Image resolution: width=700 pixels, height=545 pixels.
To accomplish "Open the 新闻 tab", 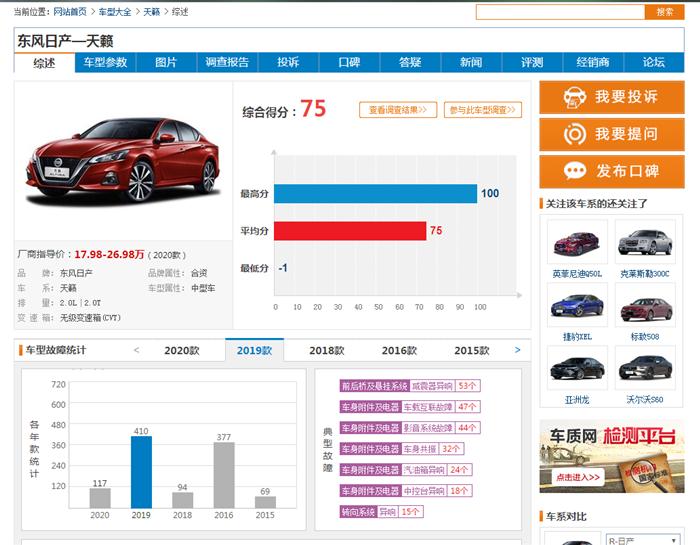I will pos(471,62).
